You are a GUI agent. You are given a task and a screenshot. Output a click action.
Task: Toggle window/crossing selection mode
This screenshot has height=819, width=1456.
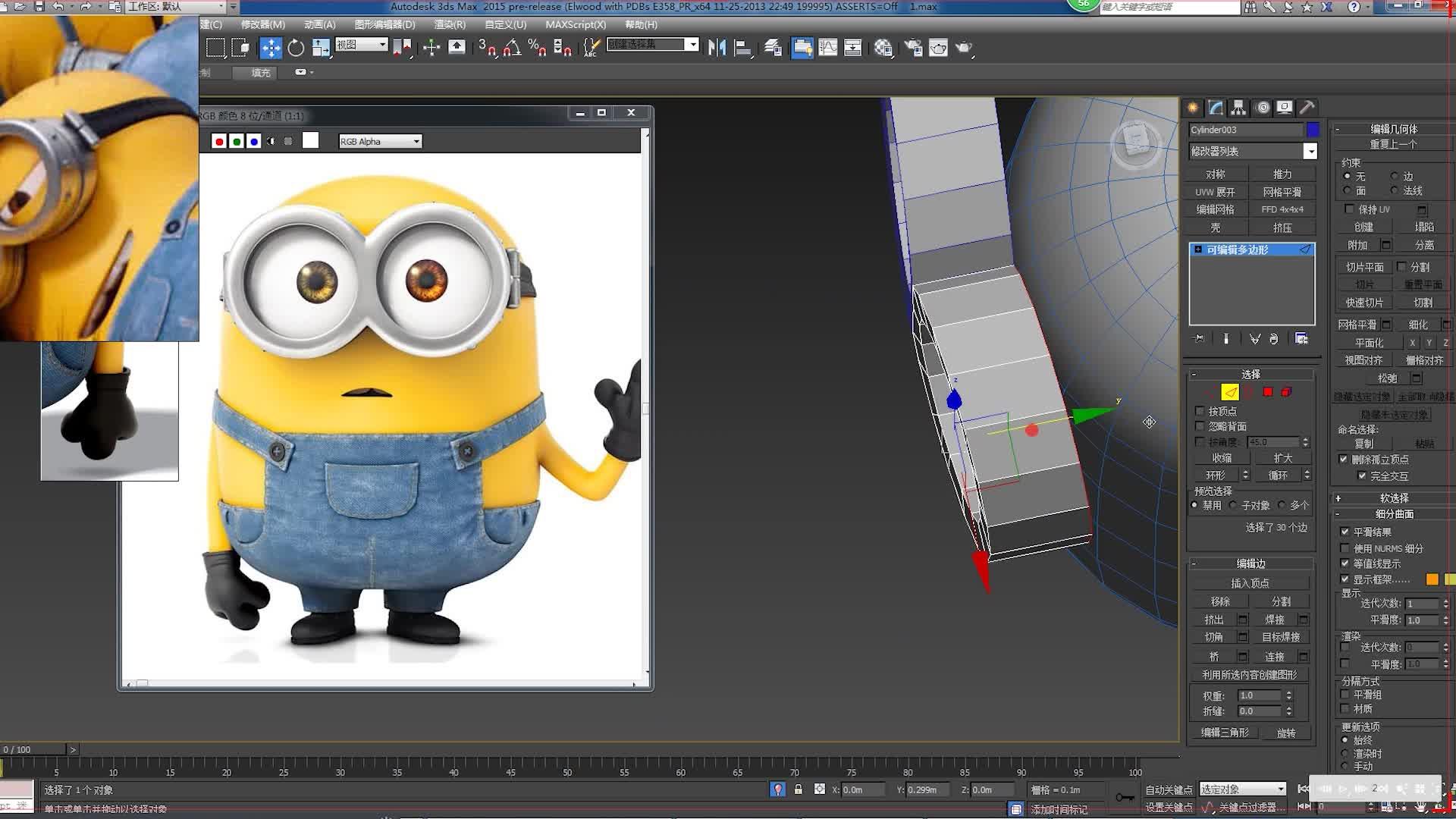[x=240, y=48]
